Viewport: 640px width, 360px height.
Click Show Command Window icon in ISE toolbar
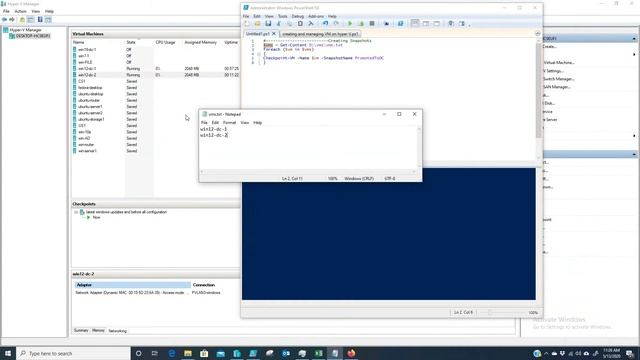point(451,24)
